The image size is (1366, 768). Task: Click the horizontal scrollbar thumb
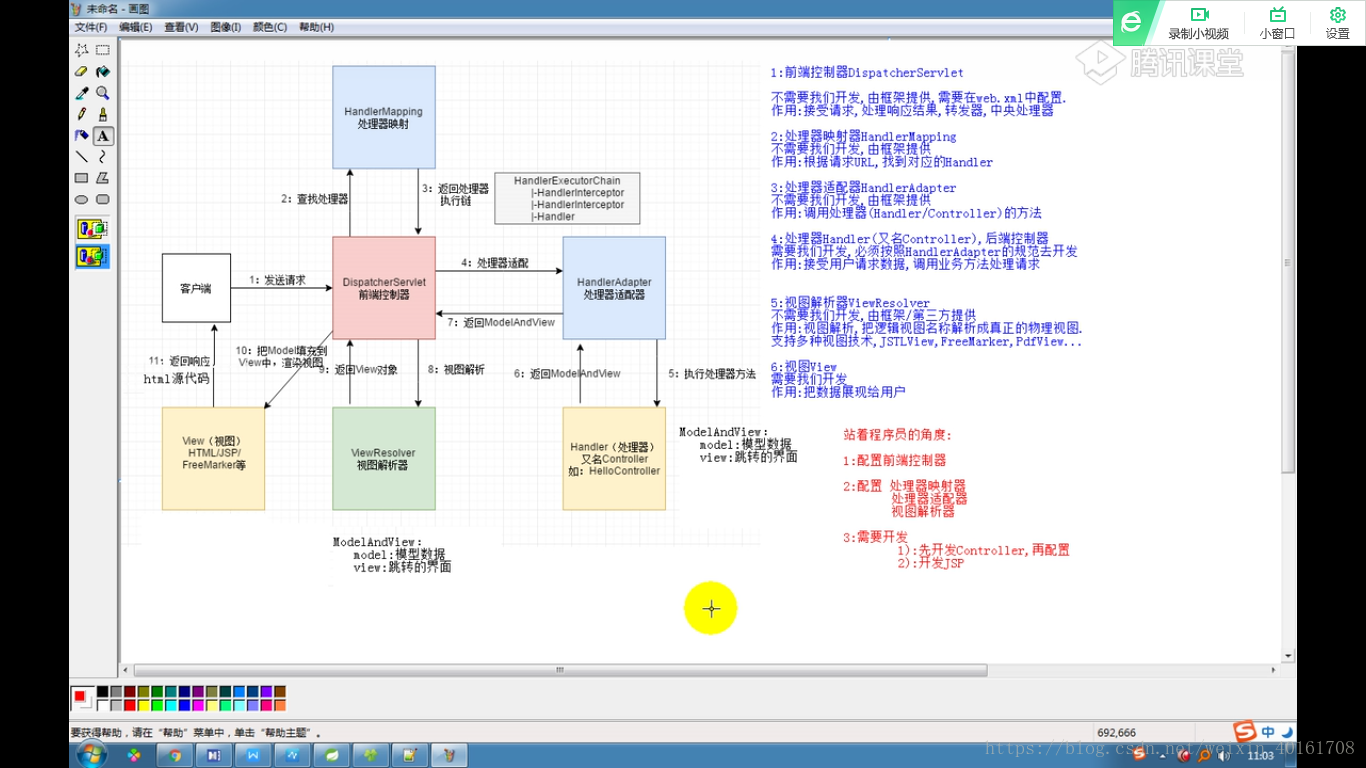point(560,670)
